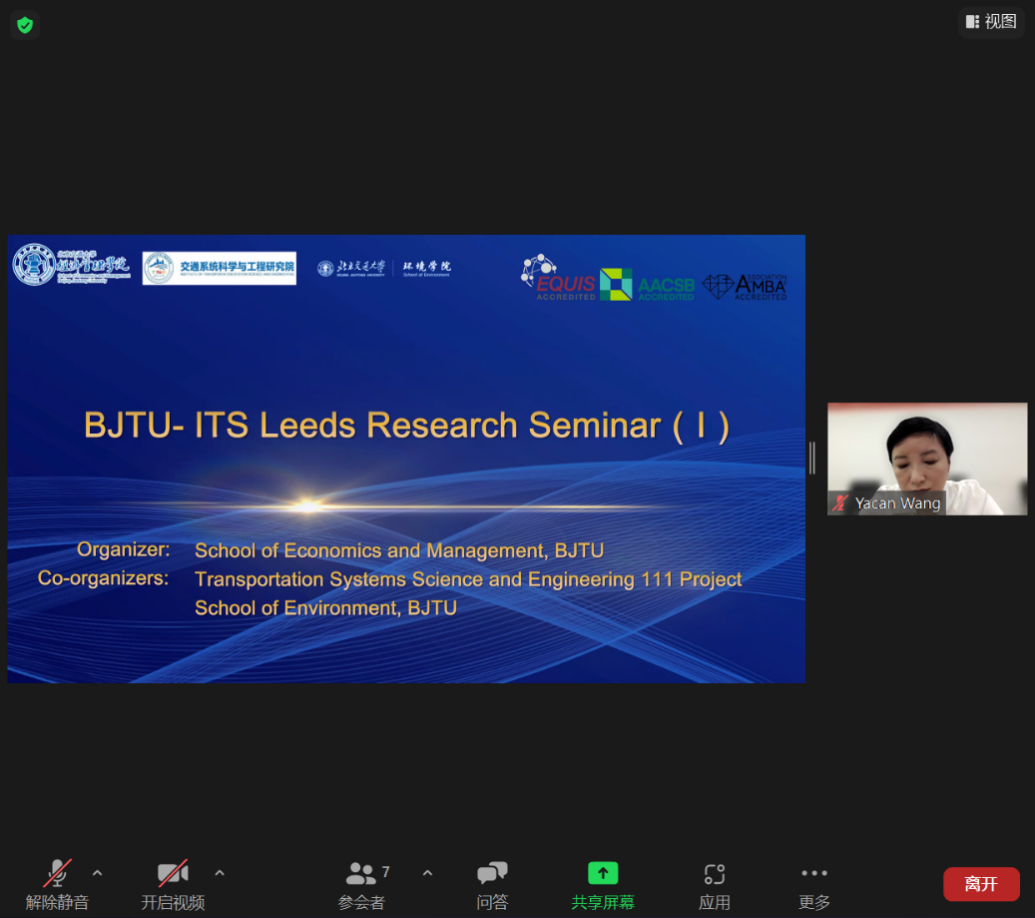Screen dimensions: 1035x918
Task: Click the 交通系统科学与工程研究院 logo
Action: click(x=219, y=268)
